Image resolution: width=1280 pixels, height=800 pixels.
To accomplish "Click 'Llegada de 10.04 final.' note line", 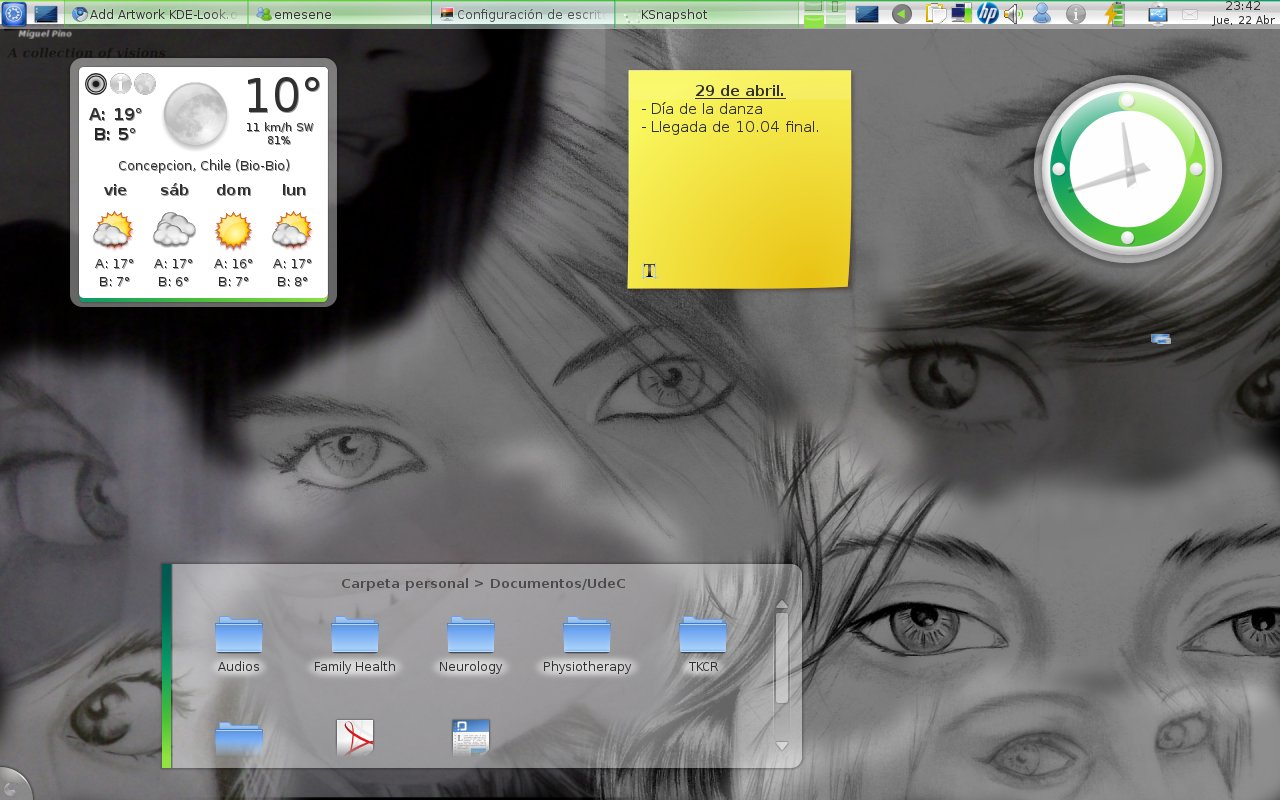I will [730, 127].
